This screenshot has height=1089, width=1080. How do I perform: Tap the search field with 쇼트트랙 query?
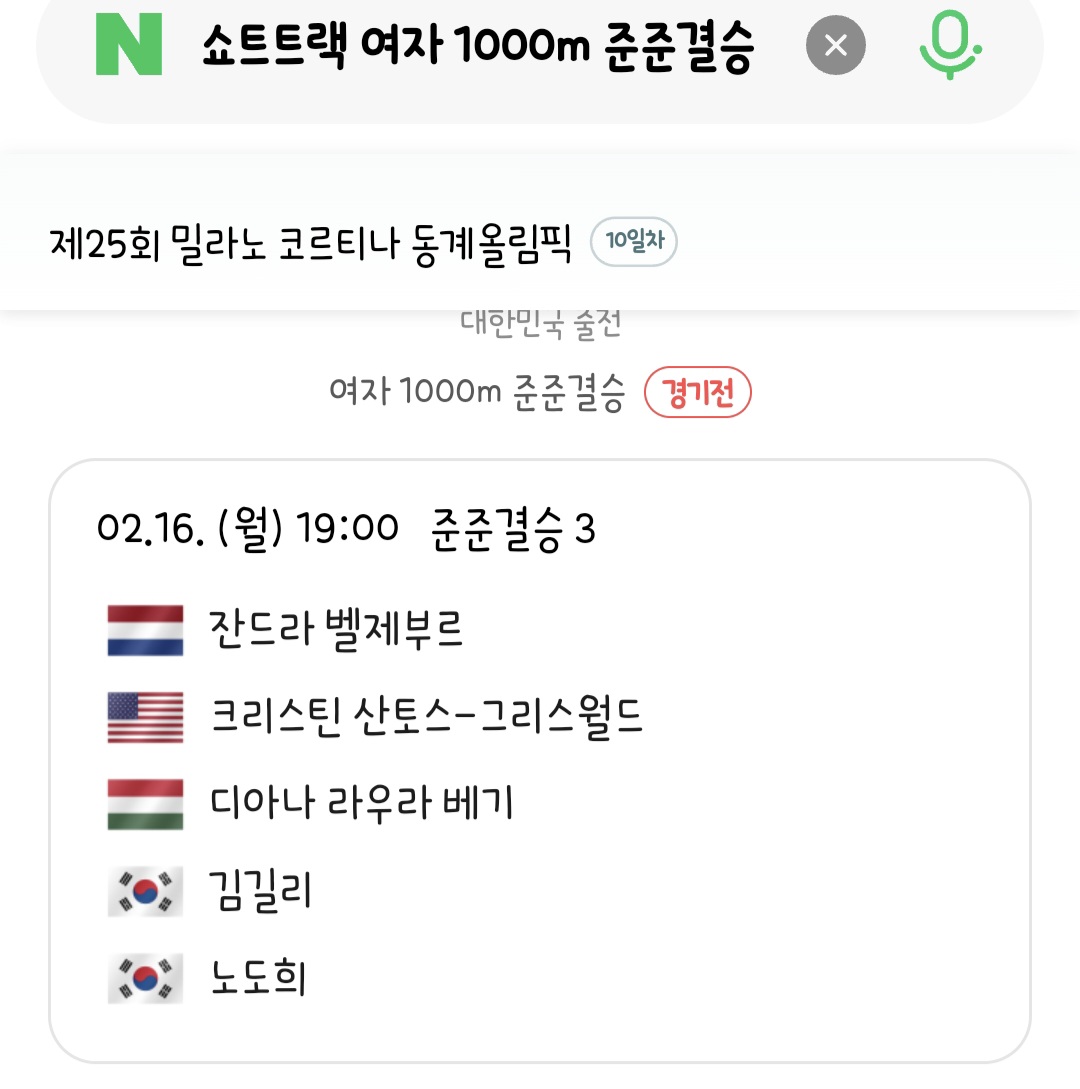click(x=478, y=45)
